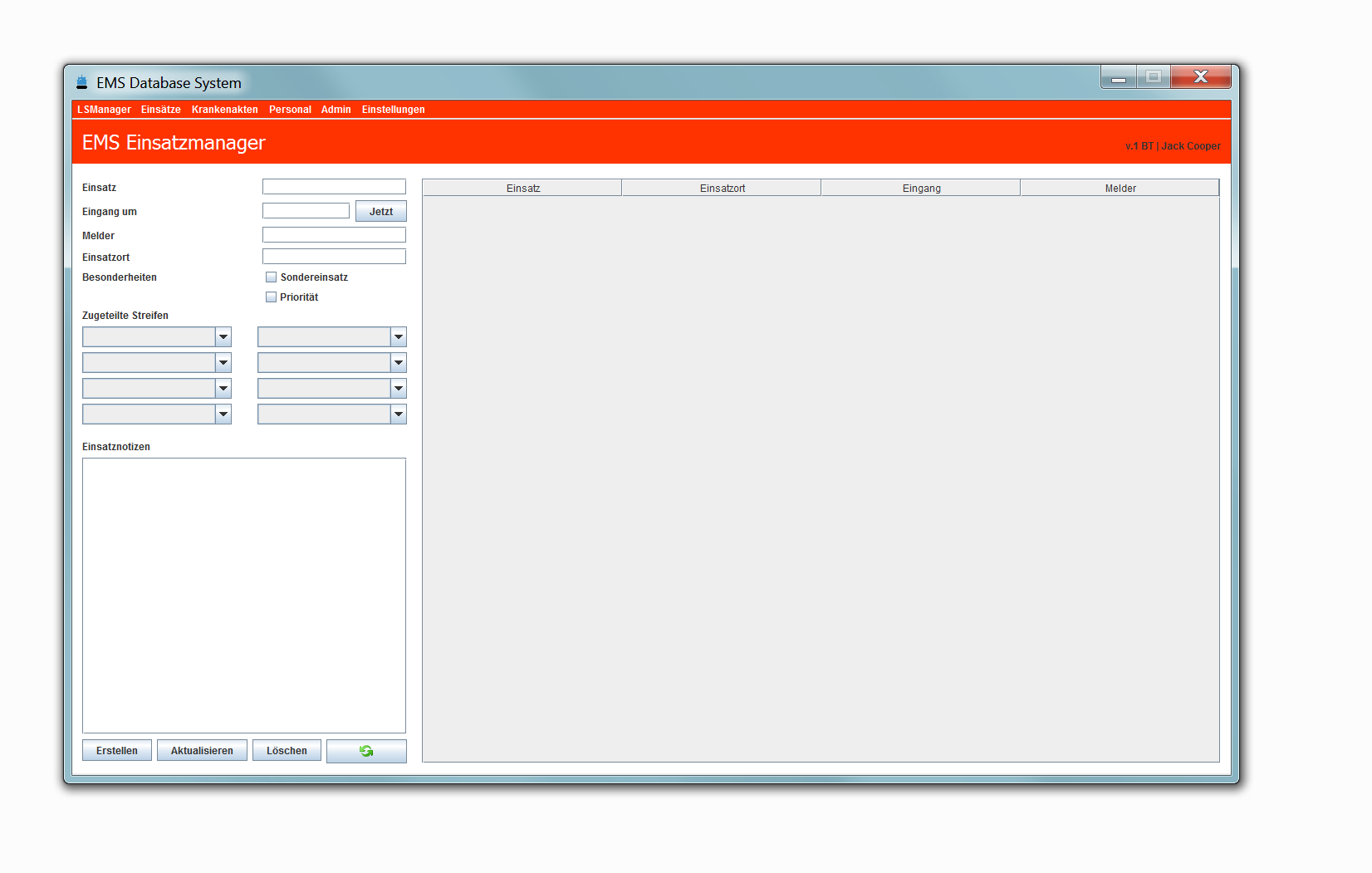Expand the bottom right Streifen dropdown
This screenshot has width=1372, height=873.
[x=332, y=414]
